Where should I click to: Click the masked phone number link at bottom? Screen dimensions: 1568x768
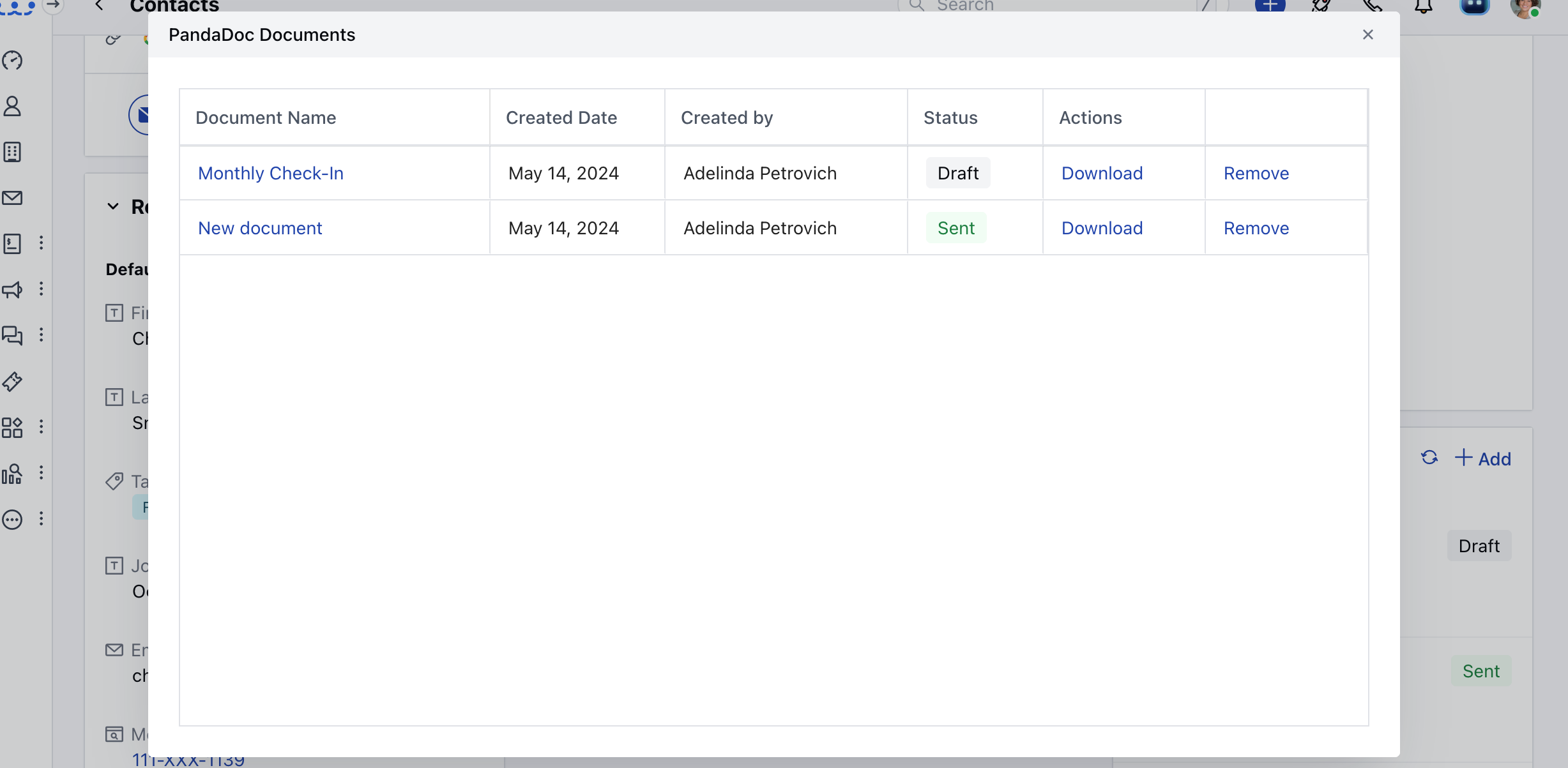(188, 760)
